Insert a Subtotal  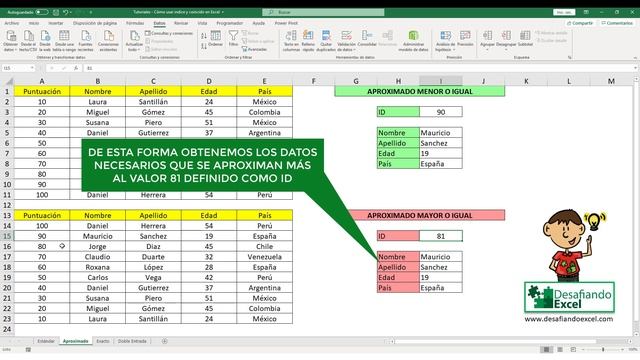(525, 38)
